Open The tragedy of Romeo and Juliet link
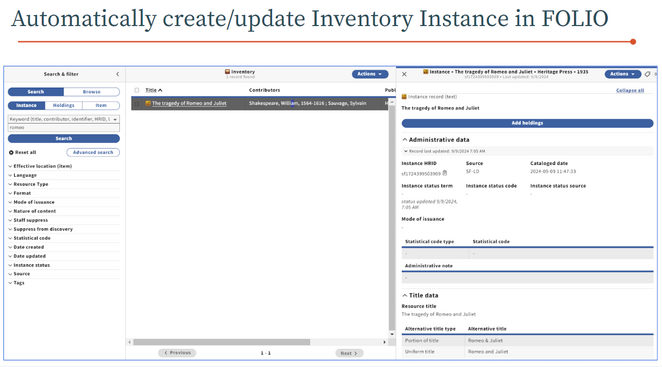Screen dimensions: 662x367 click(x=189, y=103)
